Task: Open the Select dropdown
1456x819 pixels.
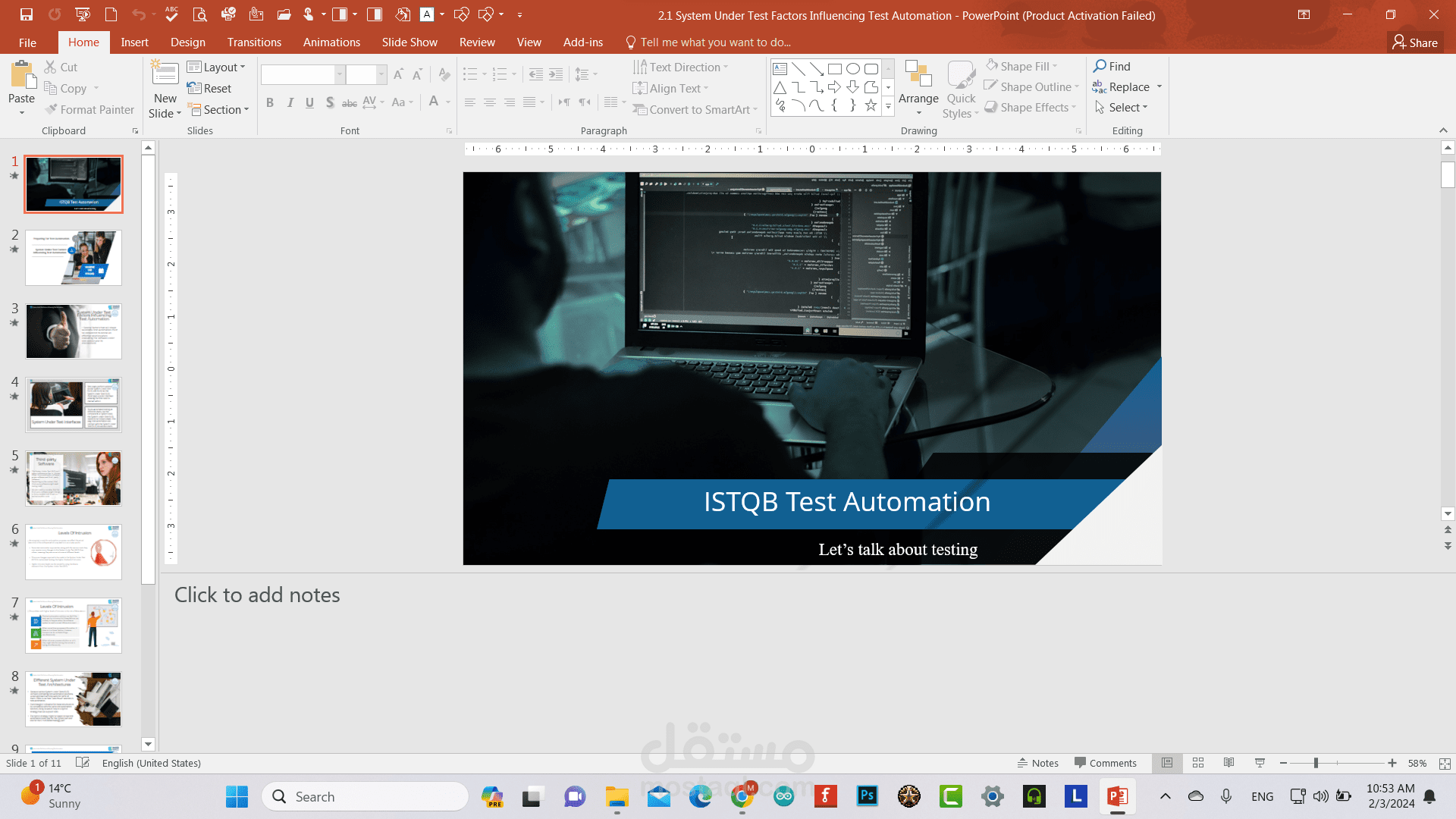Action: [x=1121, y=107]
